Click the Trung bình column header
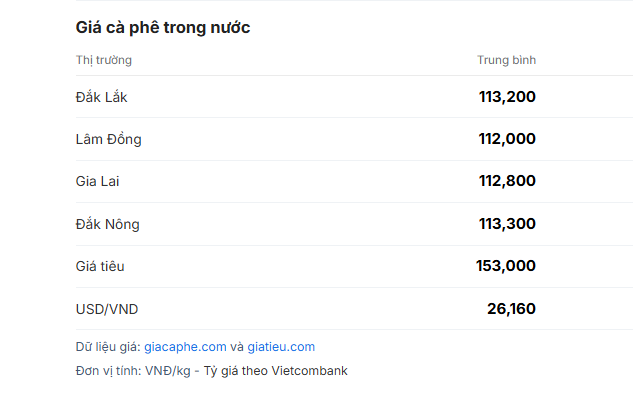 pos(507,60)
